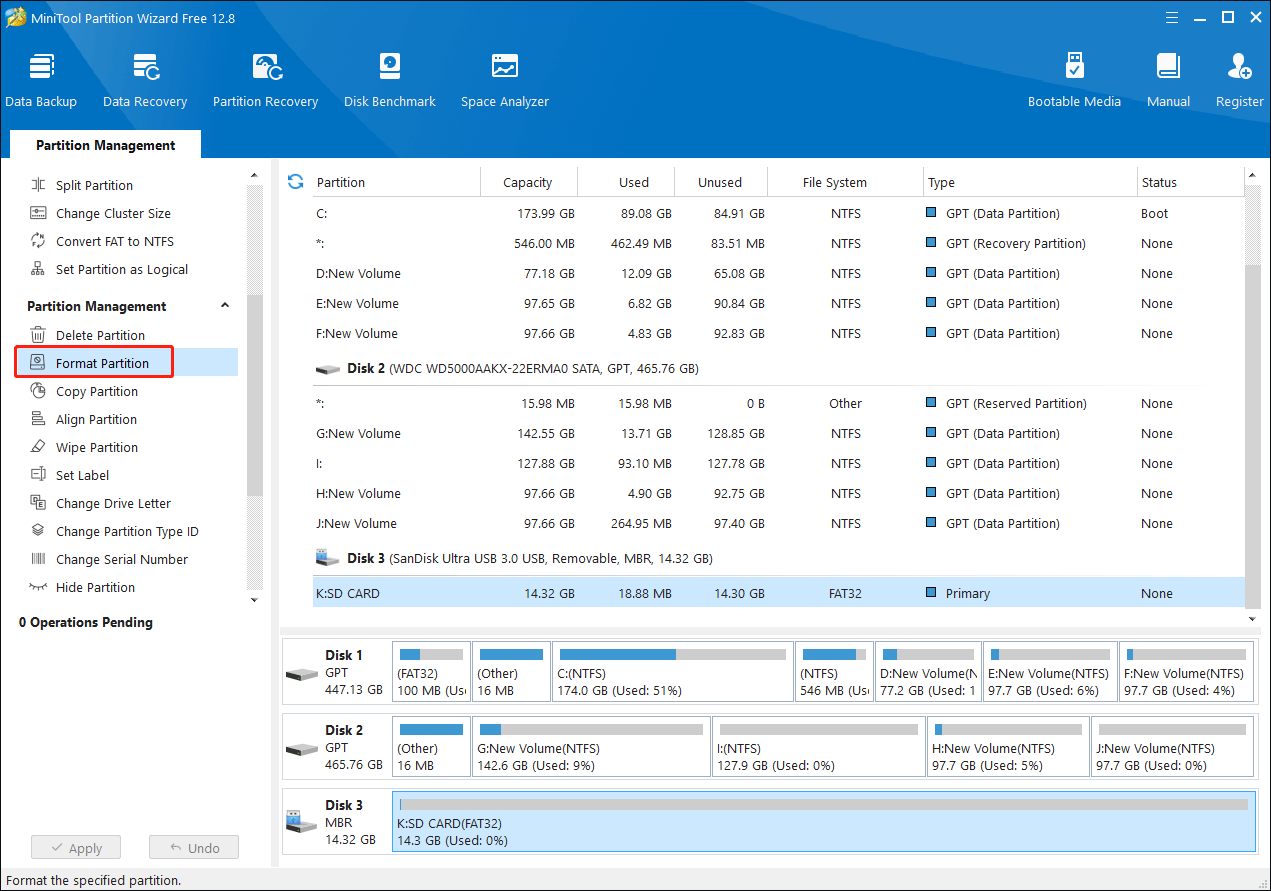This screenshot has height=891, width=1271.
Task: Collapse the Partition Management section
Action: click(225, 306)
